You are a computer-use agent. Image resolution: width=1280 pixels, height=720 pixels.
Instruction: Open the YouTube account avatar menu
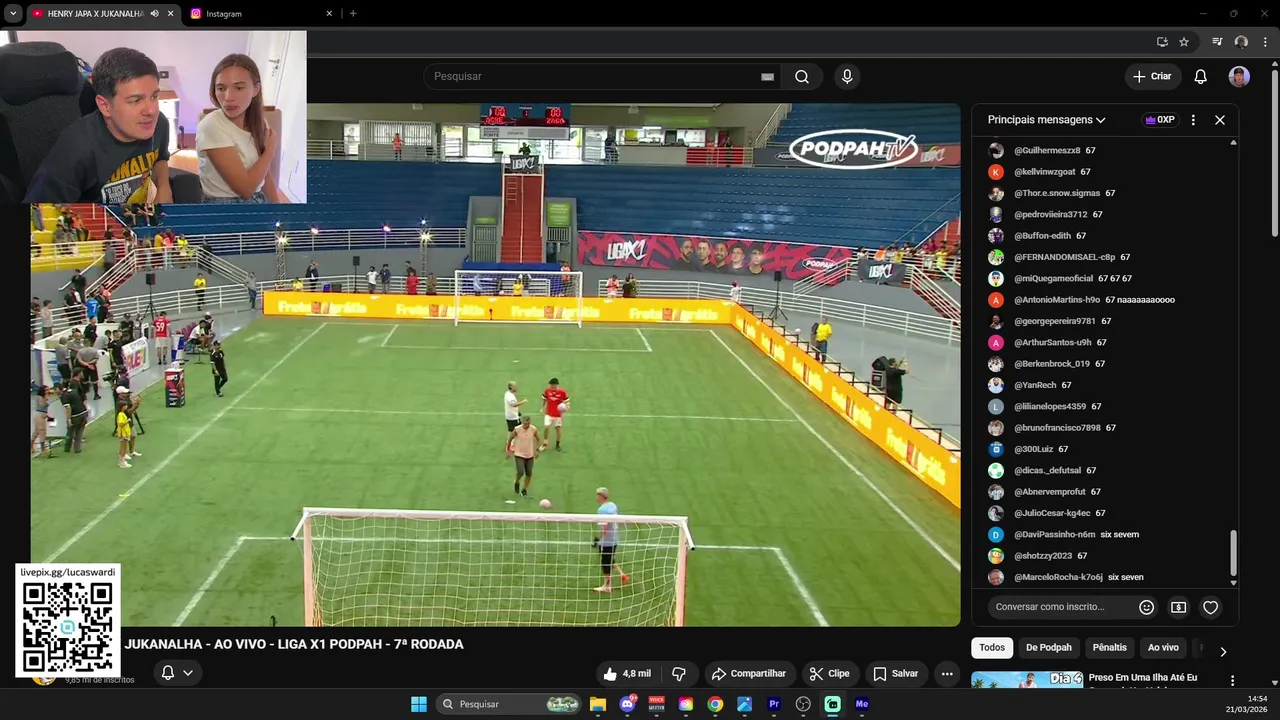pyautogui.click(x=1239, y=77)
